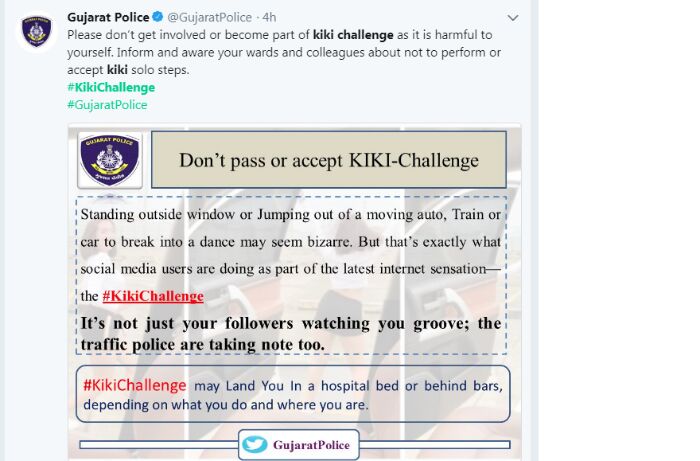Click the bold 'kiki challenge' text in the tweet
Image resolution: width=700 pixels, height=461 pixels.
[x=353, y=35]
